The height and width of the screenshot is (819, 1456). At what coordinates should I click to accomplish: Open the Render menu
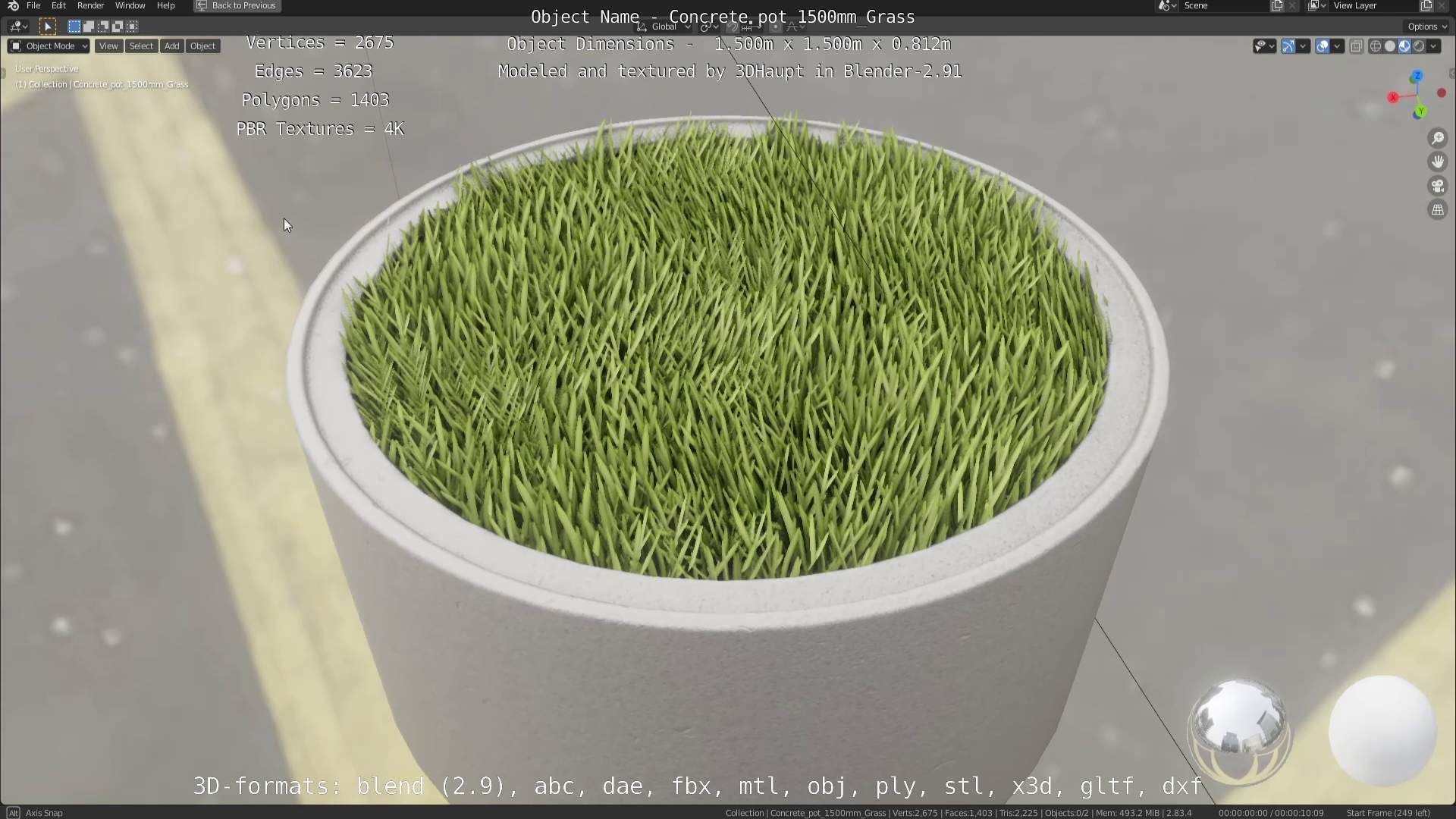coord(90,5)
